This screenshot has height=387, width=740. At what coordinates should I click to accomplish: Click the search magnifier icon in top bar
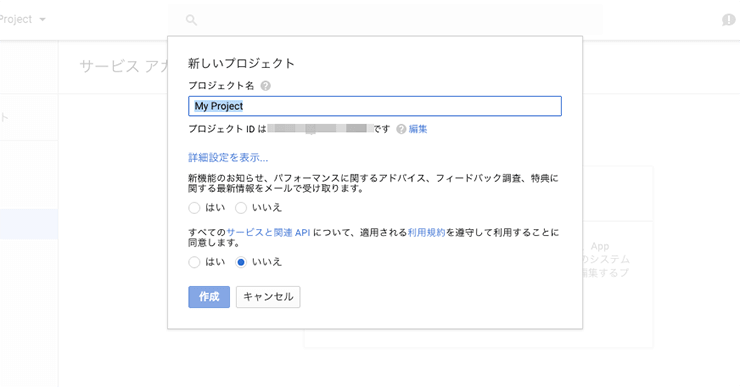coord(191,20)
